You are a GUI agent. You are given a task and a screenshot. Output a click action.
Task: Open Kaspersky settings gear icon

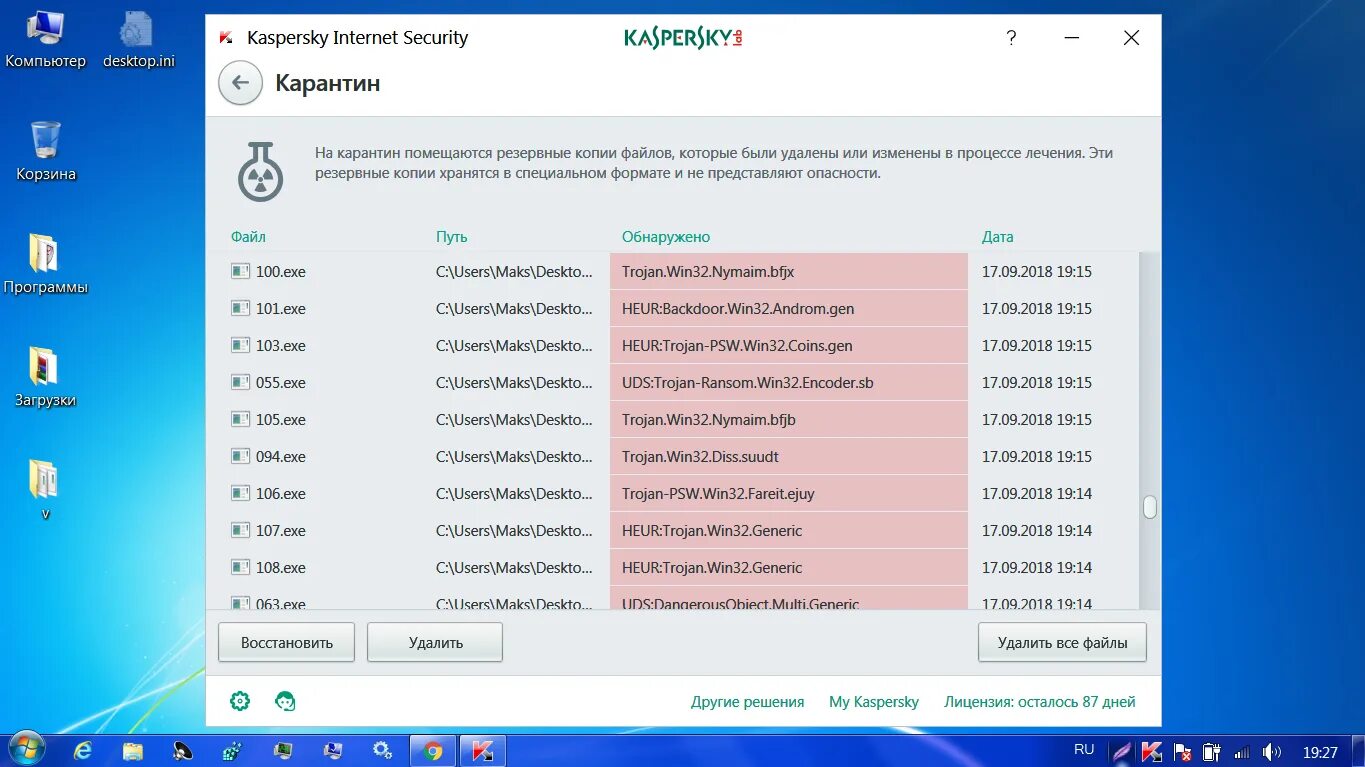240,701
